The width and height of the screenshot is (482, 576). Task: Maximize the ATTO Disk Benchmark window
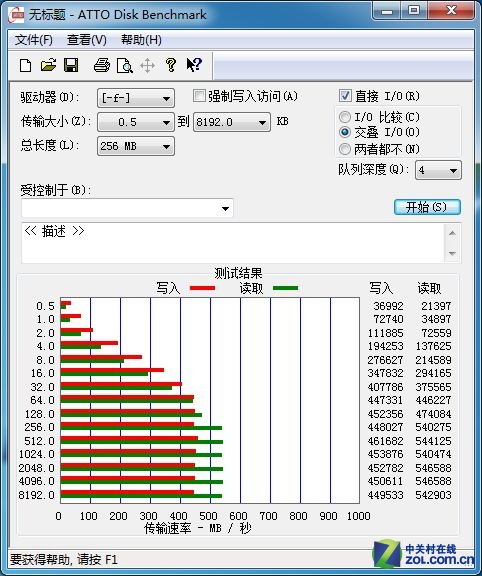click(x=414, y=11)
